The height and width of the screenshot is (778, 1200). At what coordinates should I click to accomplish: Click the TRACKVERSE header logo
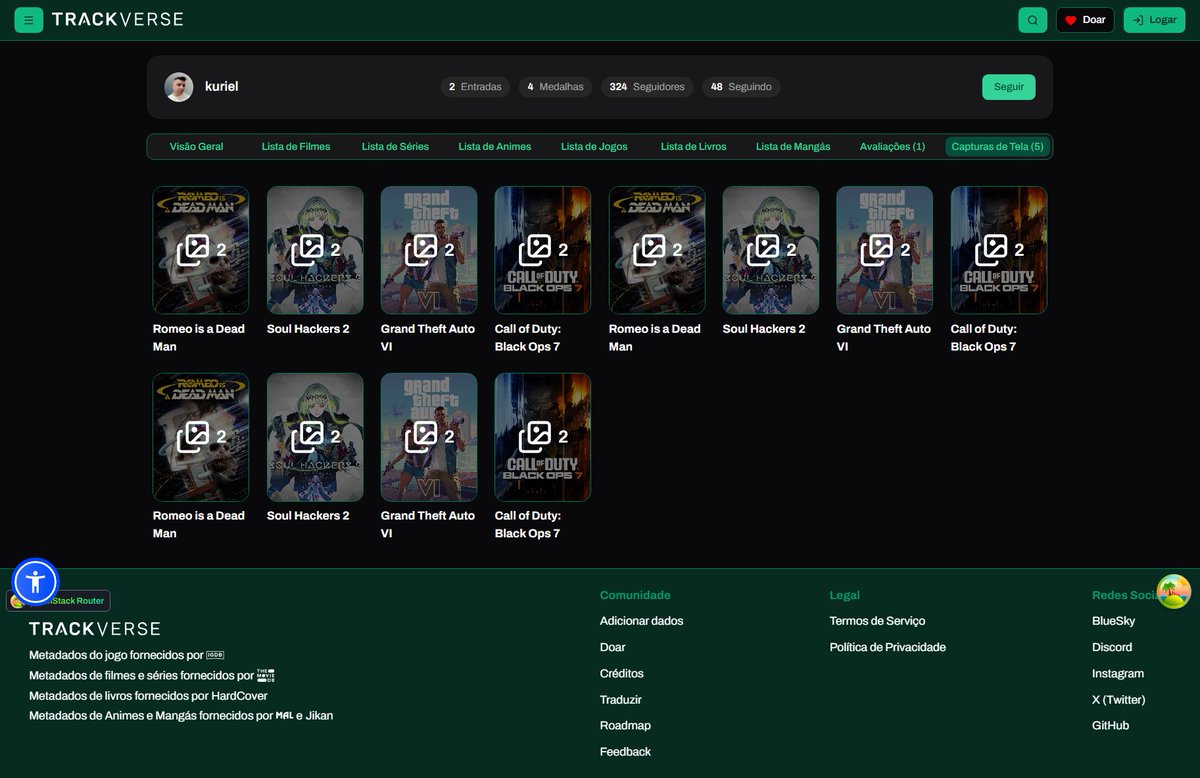click(117, 19)
